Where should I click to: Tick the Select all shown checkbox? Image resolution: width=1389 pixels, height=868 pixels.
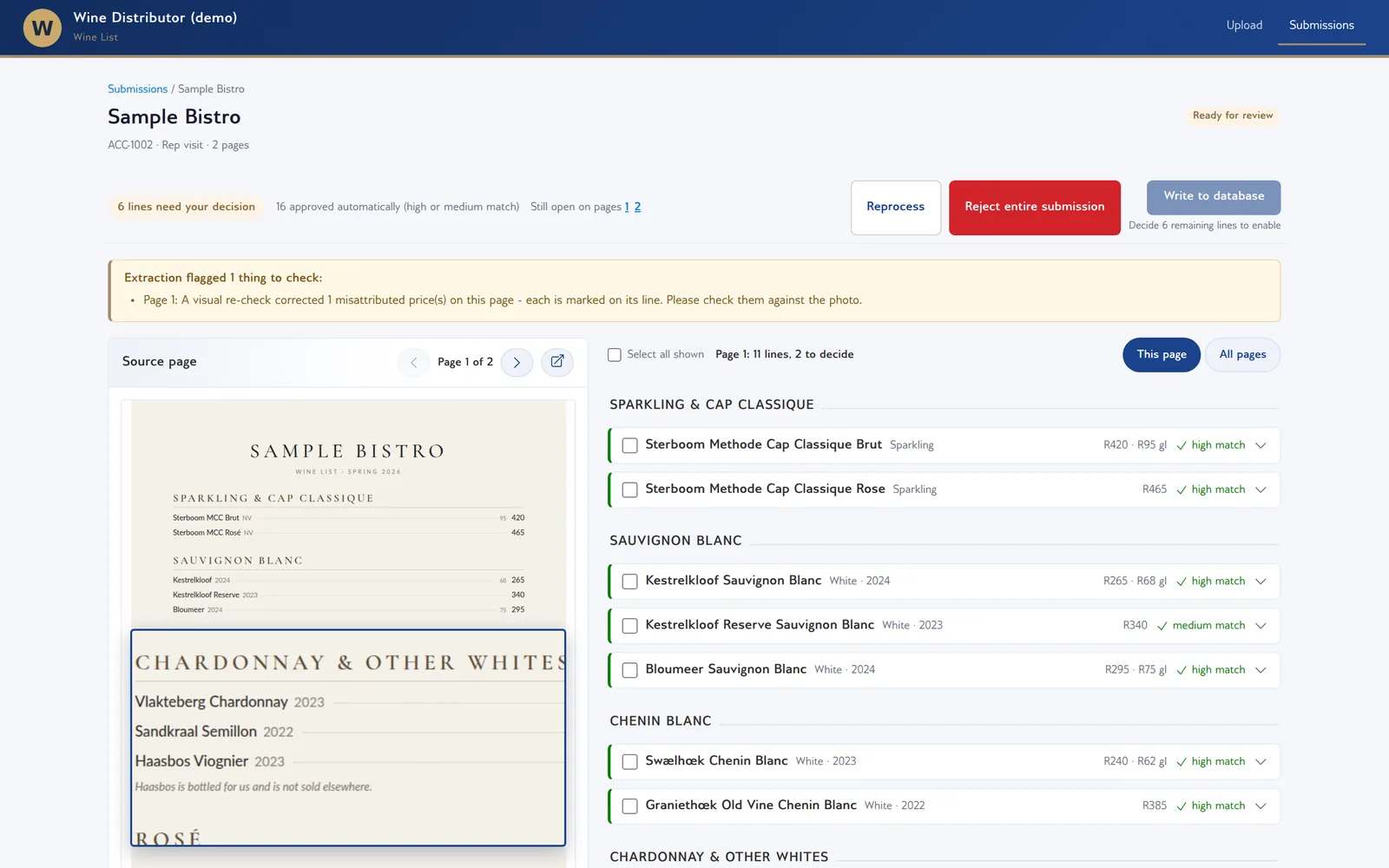[615, 354]
